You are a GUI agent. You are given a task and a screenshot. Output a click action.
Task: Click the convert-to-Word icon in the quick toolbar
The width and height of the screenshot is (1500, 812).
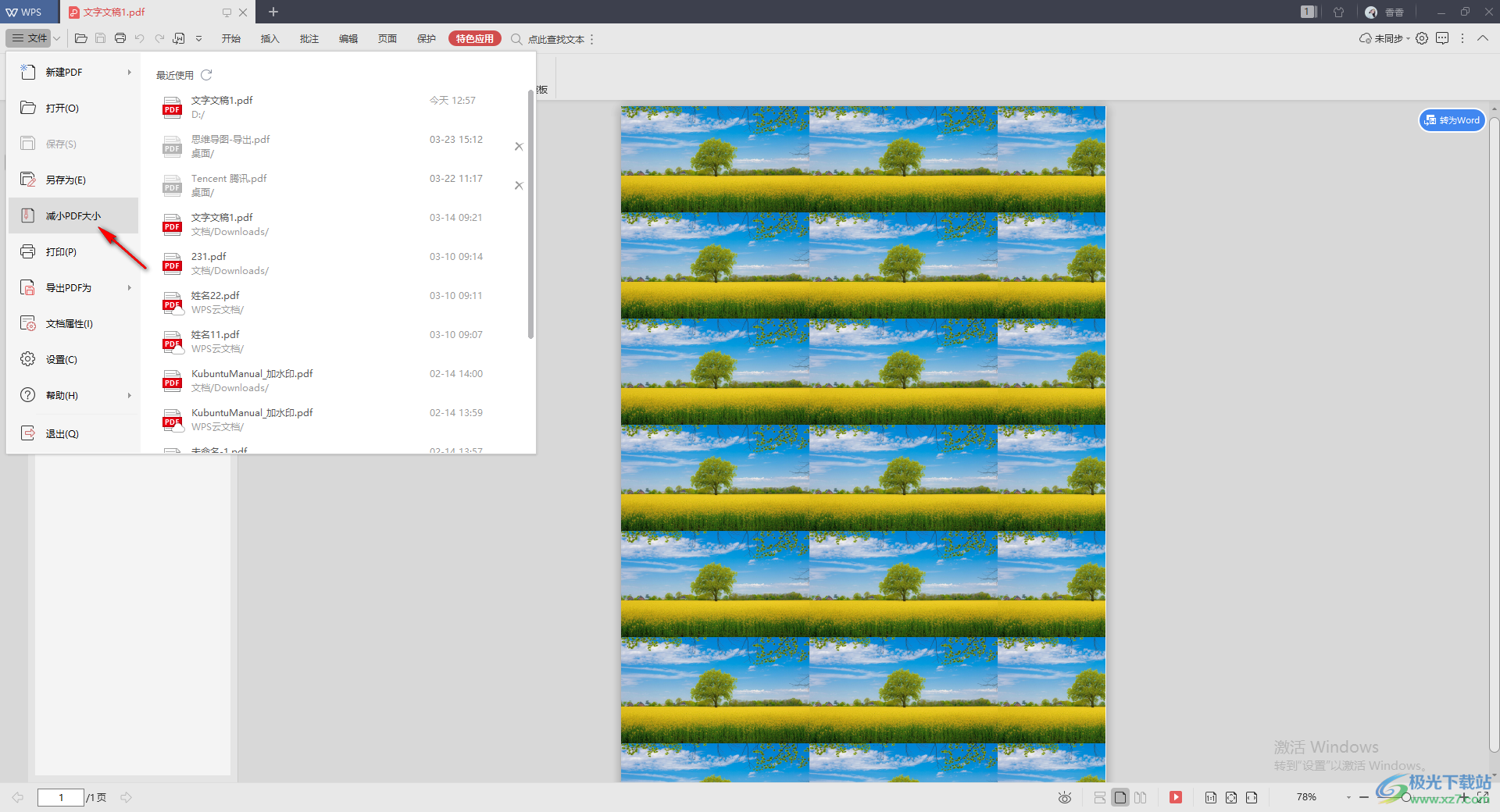(x=179, y=38)
